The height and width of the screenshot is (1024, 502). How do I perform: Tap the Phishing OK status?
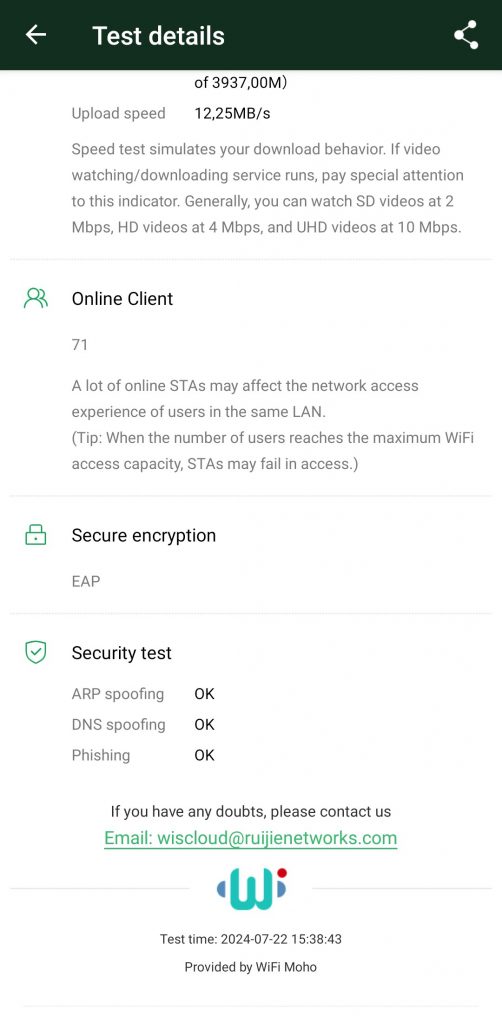[204, 755]
